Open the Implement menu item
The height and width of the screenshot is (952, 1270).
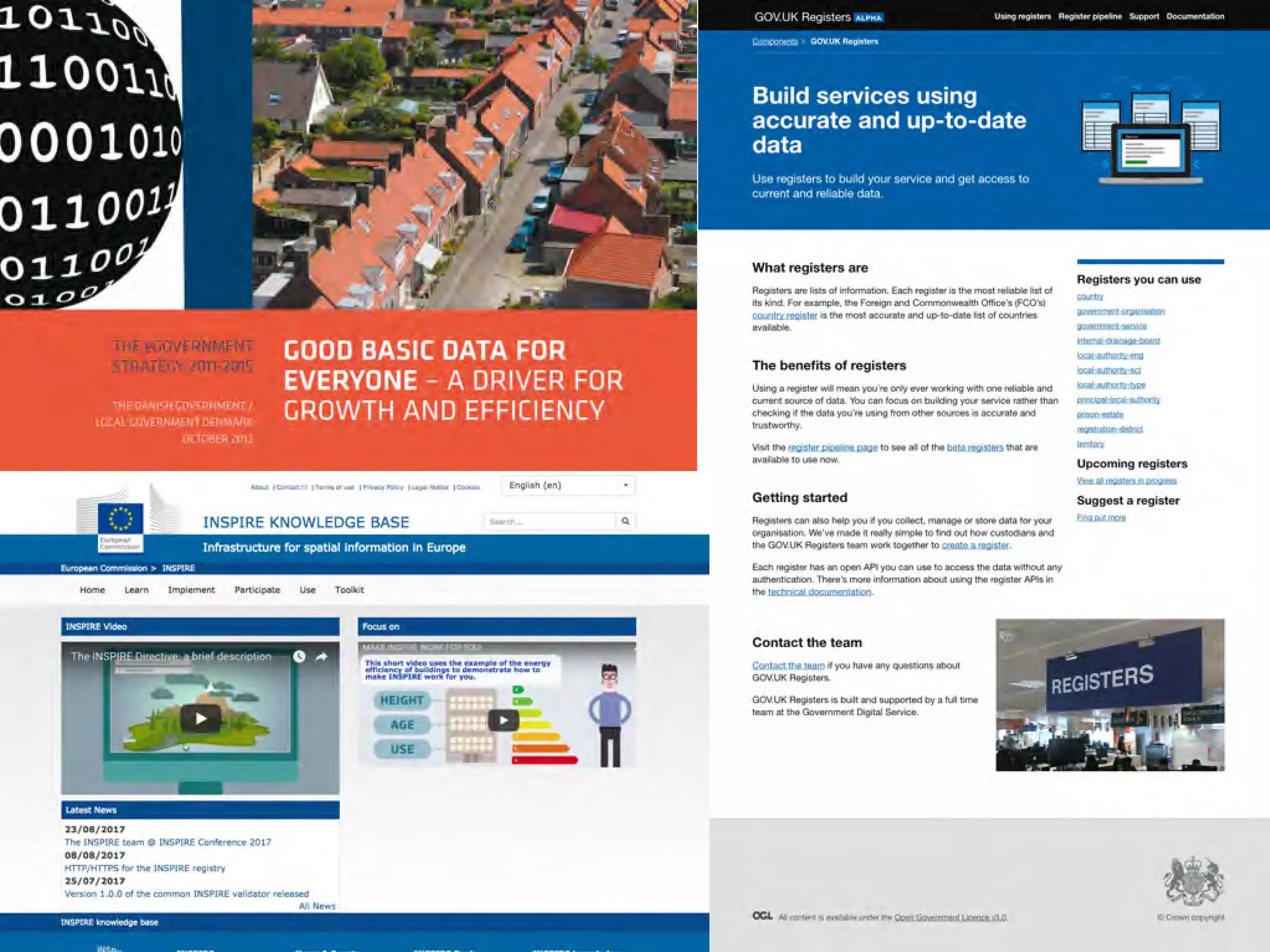(x=191, y=590)
